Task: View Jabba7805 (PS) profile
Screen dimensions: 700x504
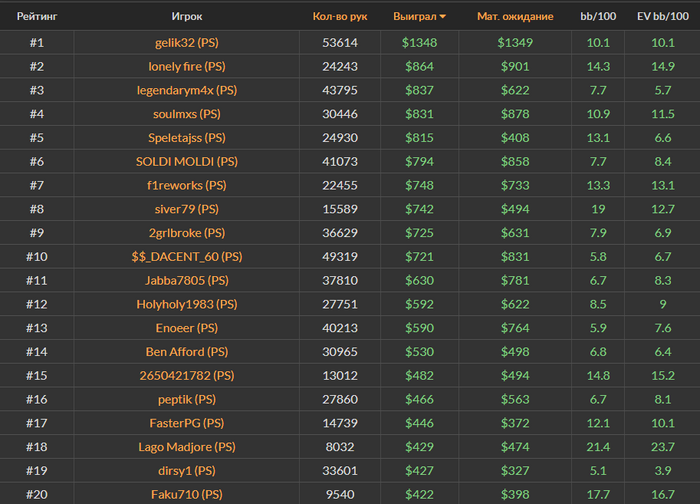Action: click(x=187, y=280)
